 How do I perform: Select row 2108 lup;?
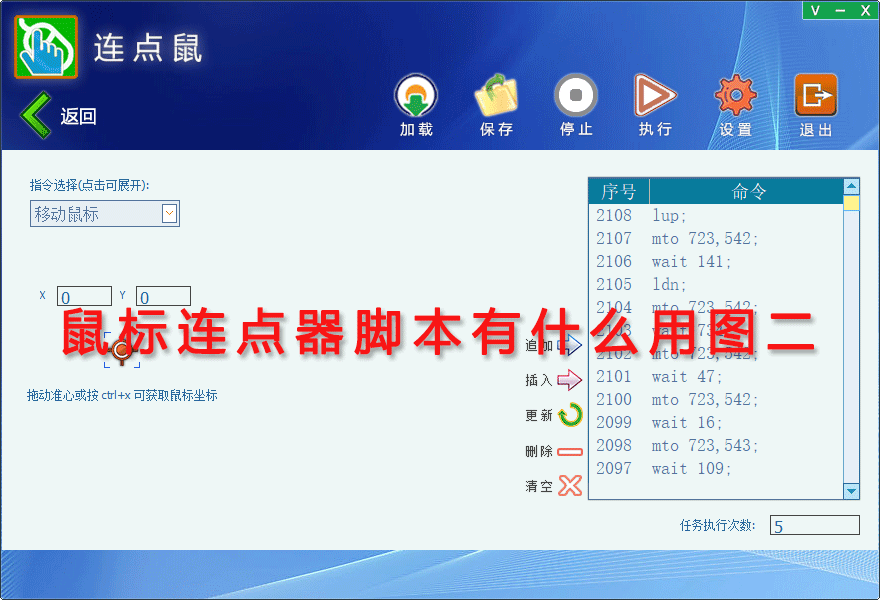click(716, 216)
